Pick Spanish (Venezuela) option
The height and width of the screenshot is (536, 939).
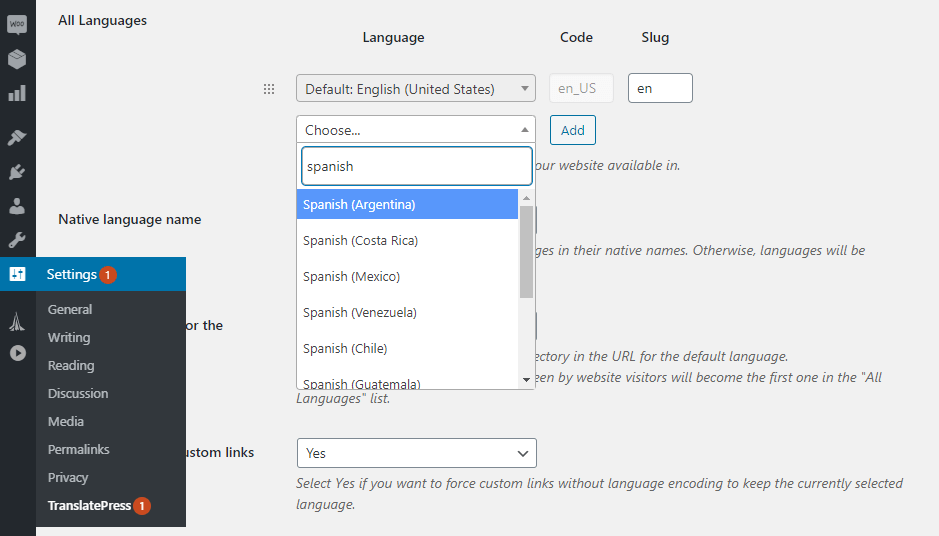tap(407, 312)
